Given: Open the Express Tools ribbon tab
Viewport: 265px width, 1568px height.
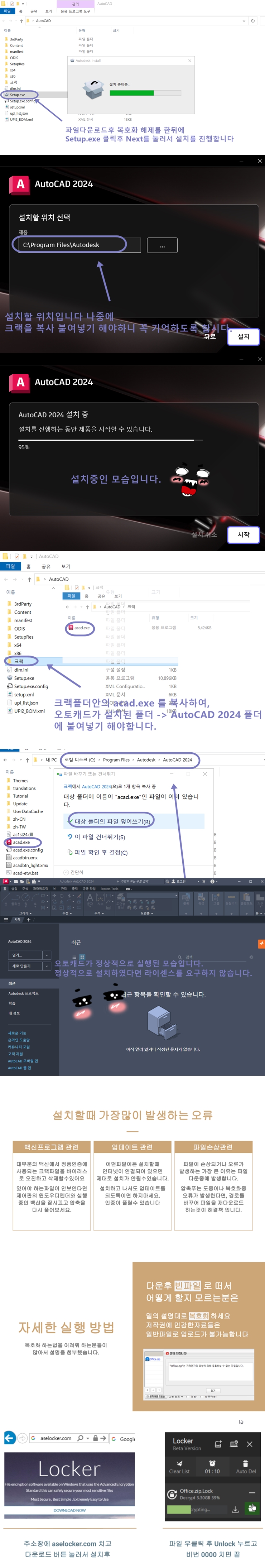Looking at the screenshot, I should [x=110, y=889].
